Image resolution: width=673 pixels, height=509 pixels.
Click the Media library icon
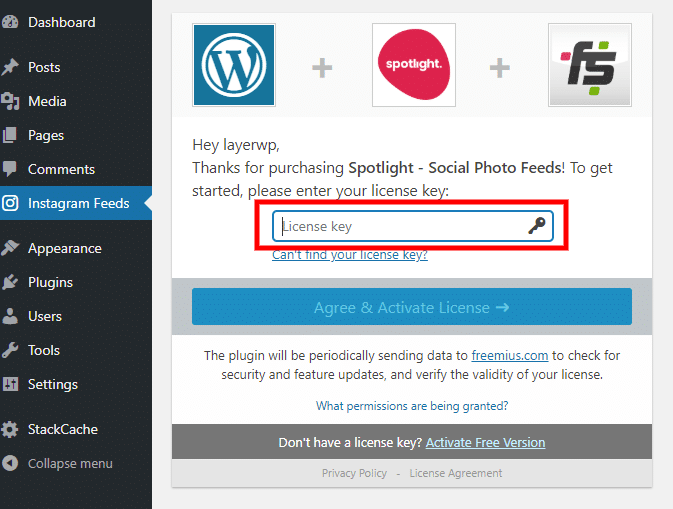click(9, 101)
